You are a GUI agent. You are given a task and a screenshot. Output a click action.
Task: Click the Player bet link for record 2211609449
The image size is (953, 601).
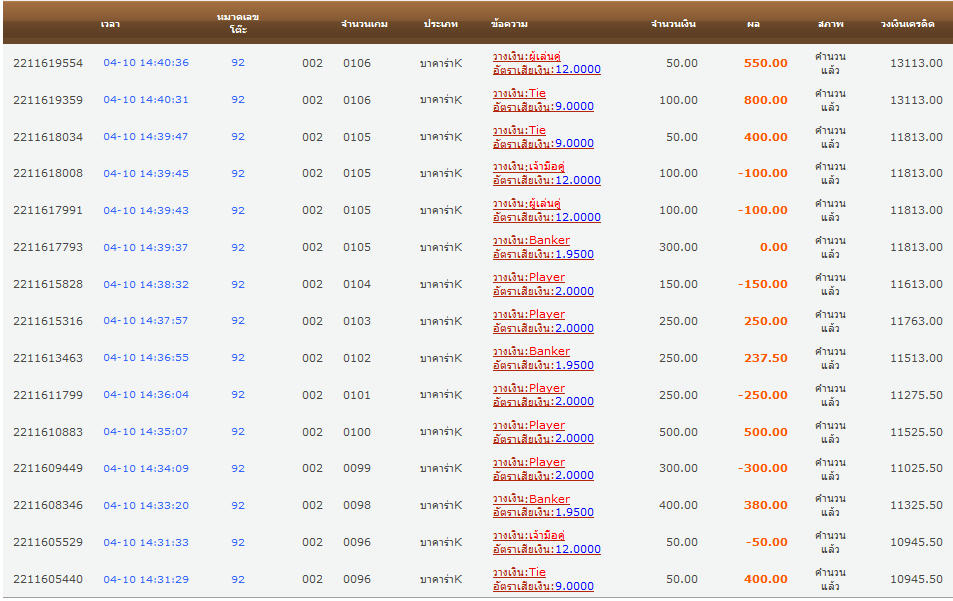(528, 462)
